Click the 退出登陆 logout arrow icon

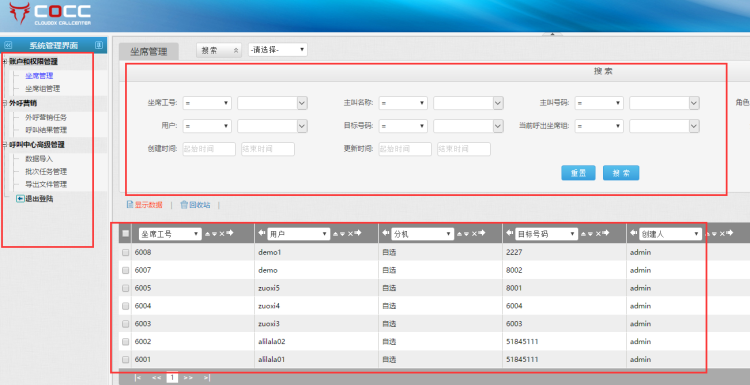[20, 198]
